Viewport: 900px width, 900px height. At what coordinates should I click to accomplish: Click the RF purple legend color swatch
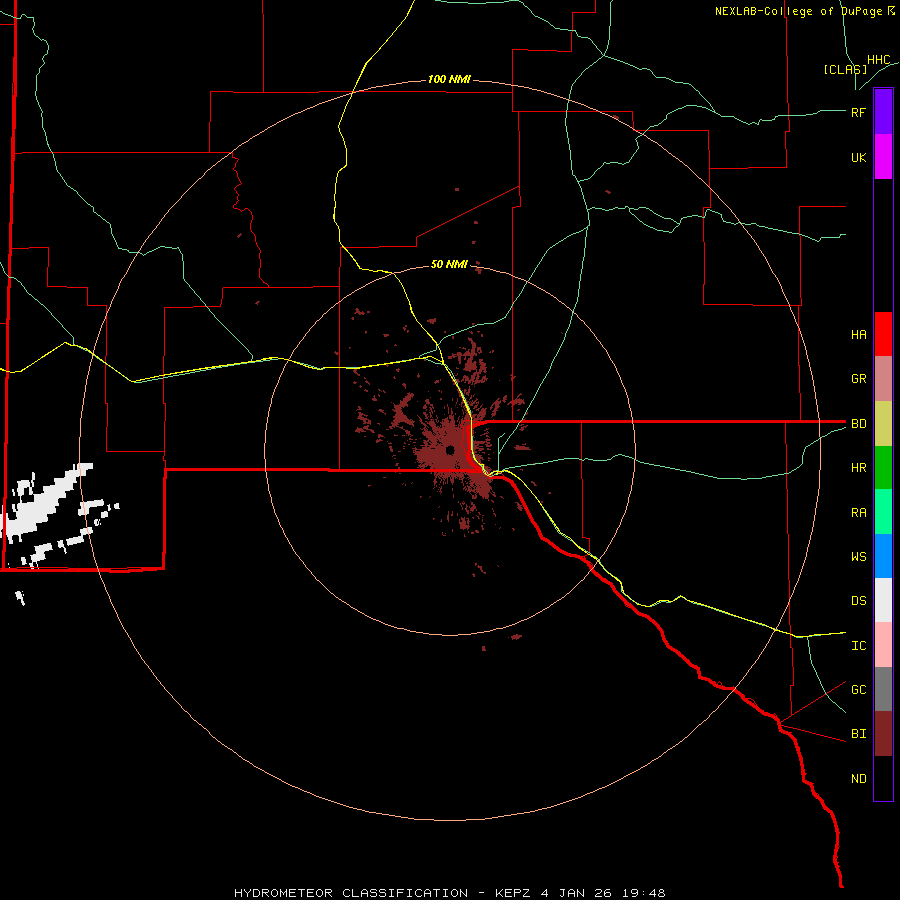point(883,112)
